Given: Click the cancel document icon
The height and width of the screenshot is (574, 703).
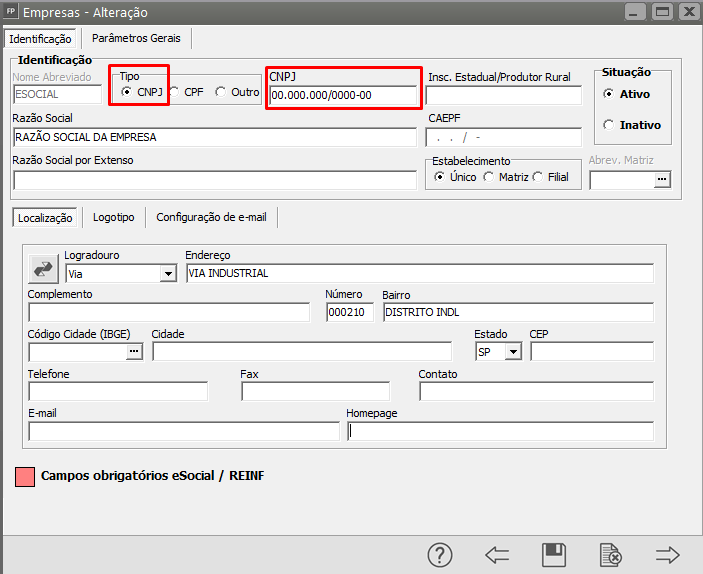Looking at the screenshot, I should 610,554.
